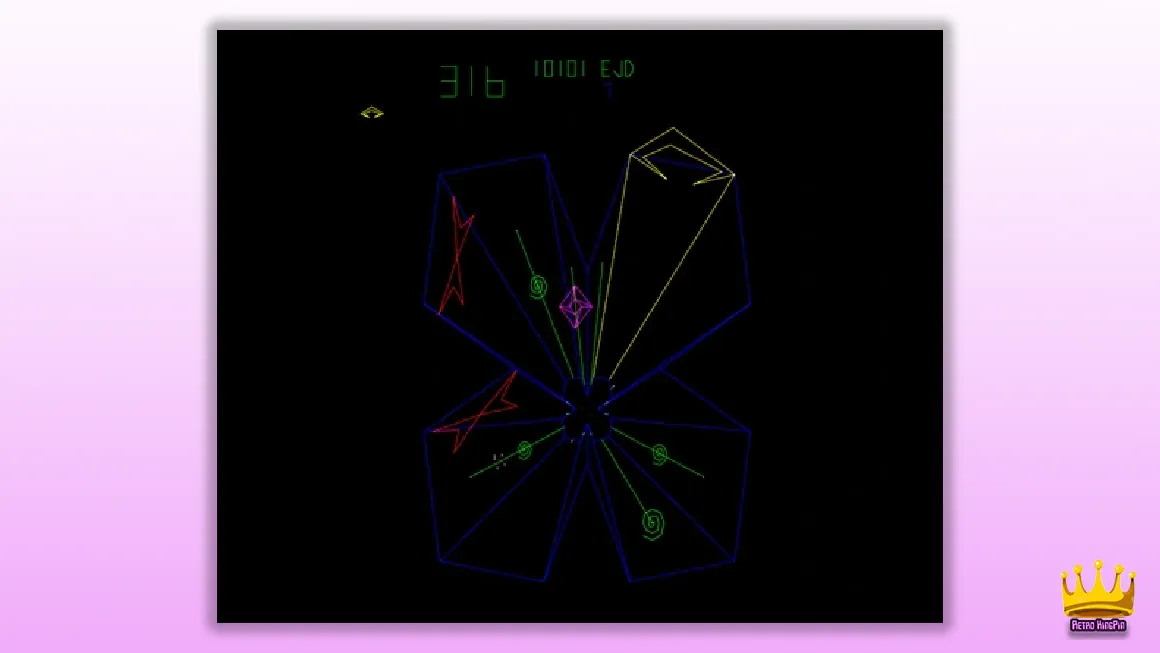
Task: Click the blue level number under EJD
Action: [609, 89]
